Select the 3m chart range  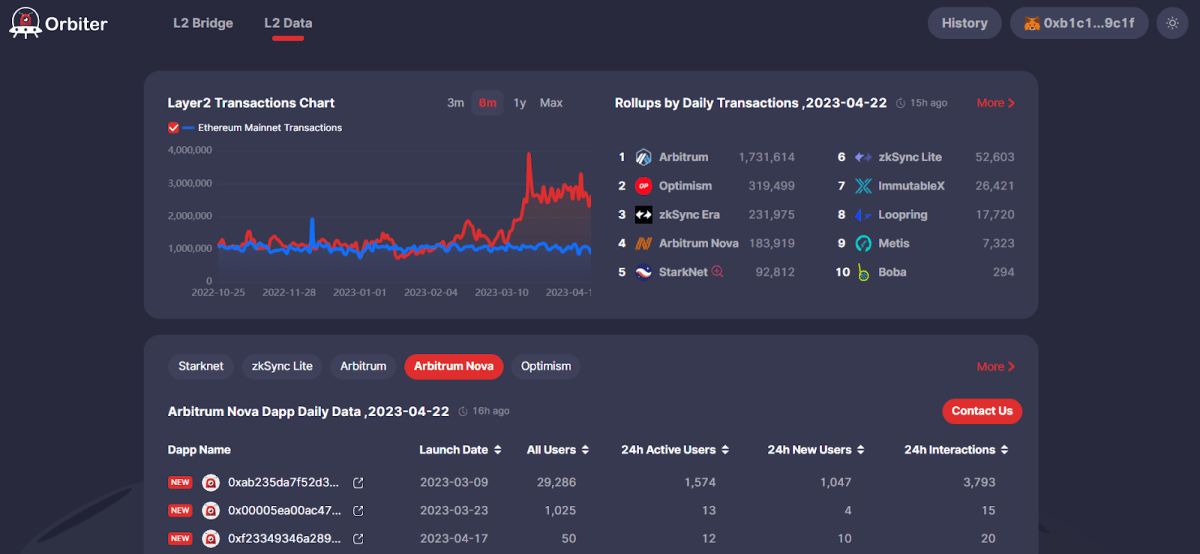click(x=455, y=103)
